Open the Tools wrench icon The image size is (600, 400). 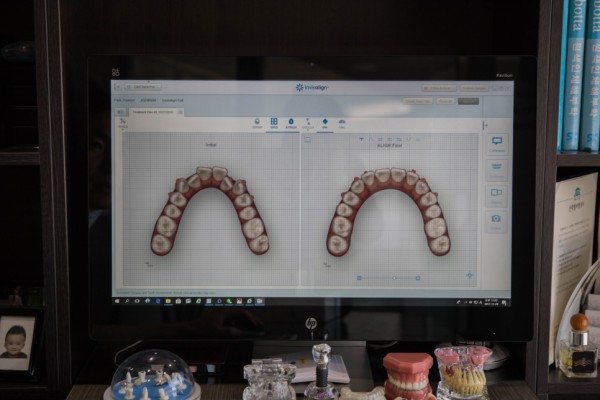pyautogui.click(x=123, y=123)
